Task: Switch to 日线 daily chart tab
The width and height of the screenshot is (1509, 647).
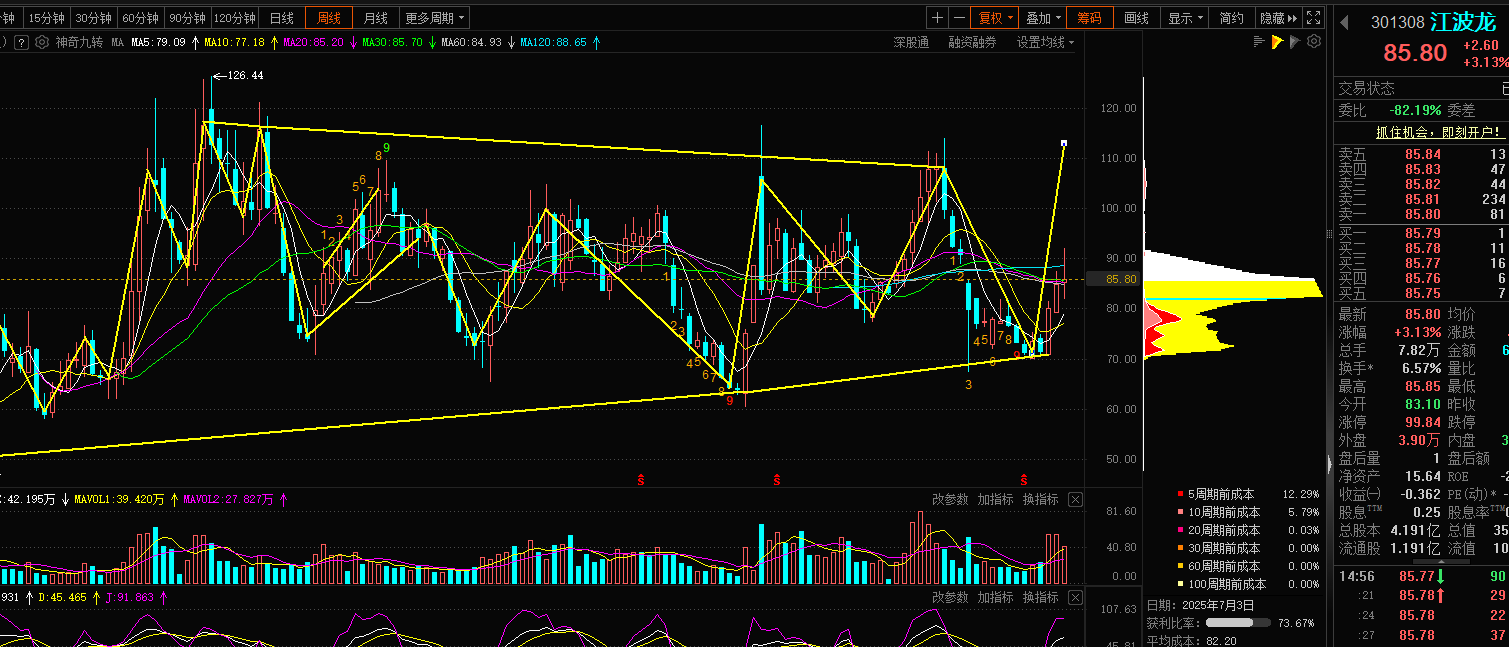Action: [x=283, y=18]
